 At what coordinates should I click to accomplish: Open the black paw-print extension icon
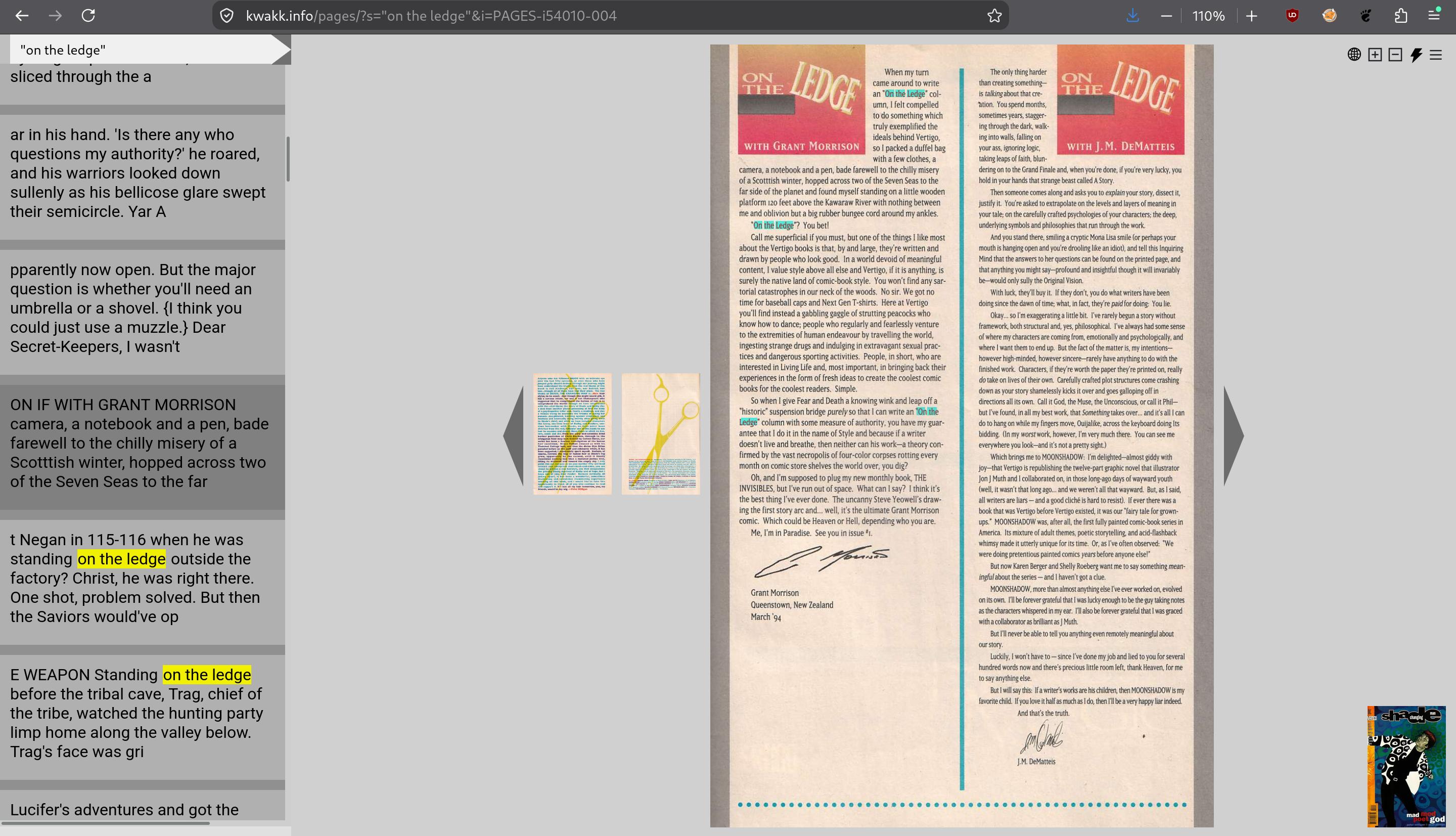pos(1366,16)
